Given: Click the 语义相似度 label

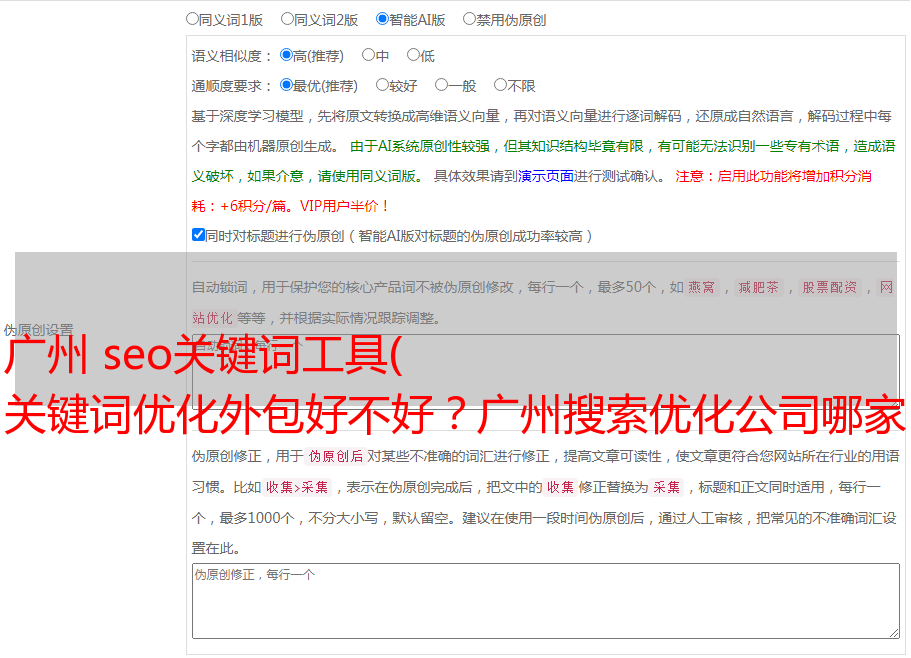Looking at the screenshot, I should [x=232, y=56].
